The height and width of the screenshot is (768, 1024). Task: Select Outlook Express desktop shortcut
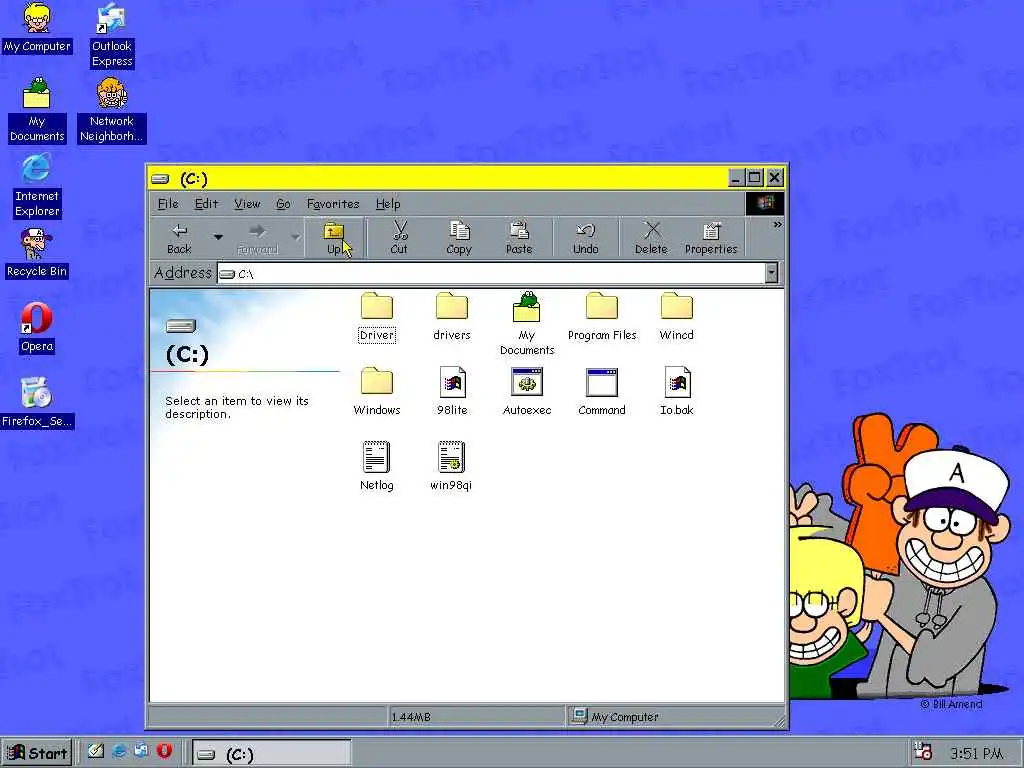click(112, 36)
